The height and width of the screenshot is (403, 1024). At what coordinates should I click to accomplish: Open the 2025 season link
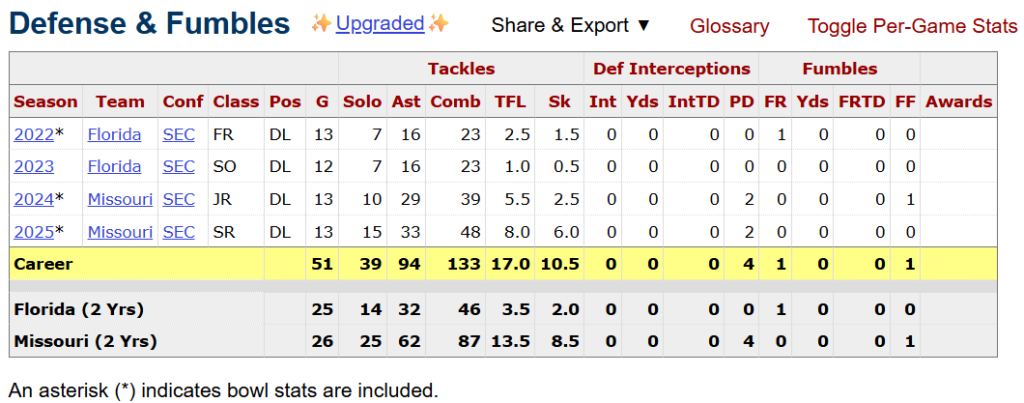point(33,232)
